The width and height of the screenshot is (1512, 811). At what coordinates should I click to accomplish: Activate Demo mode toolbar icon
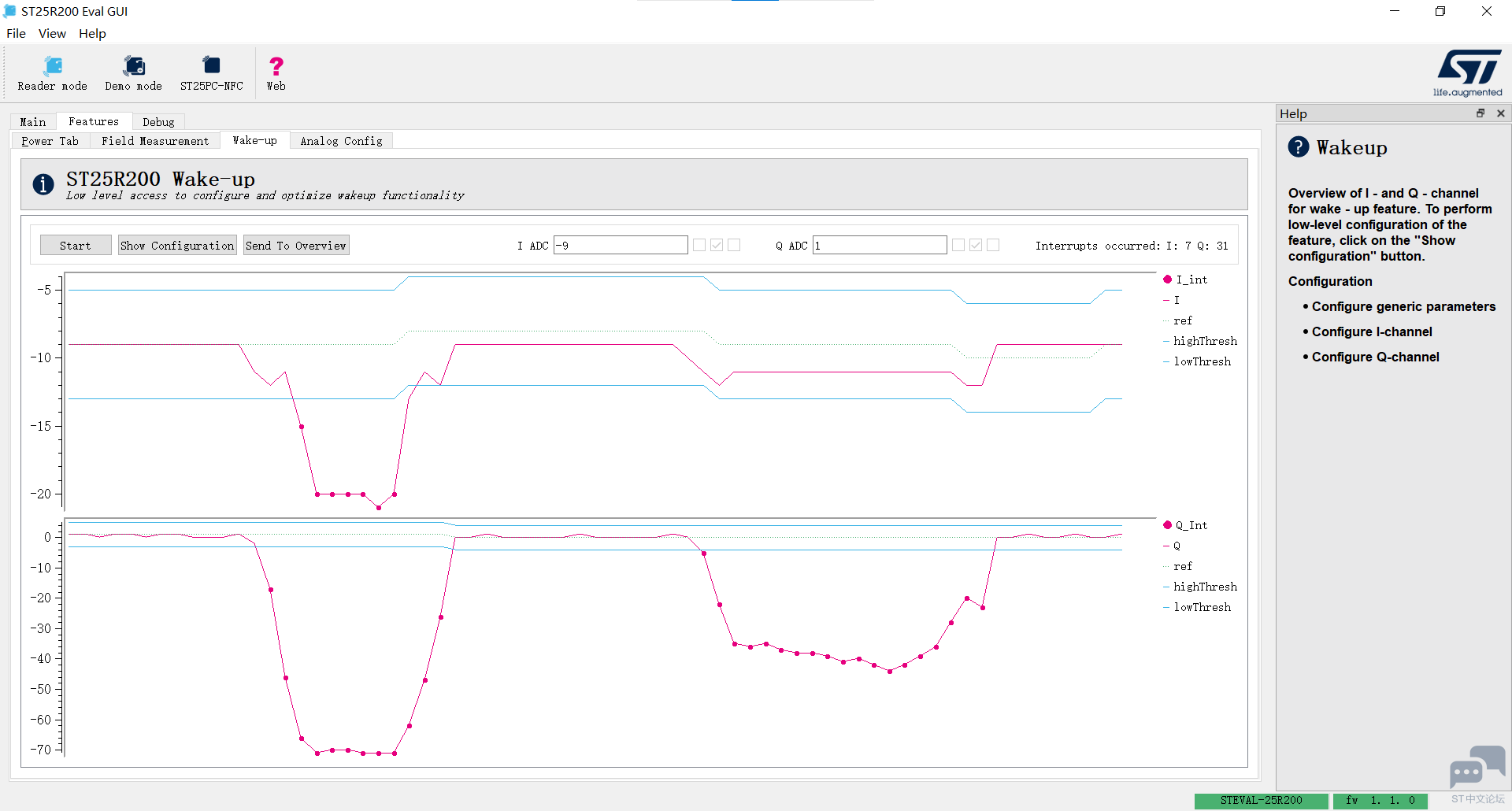click(x=134, y=74)
